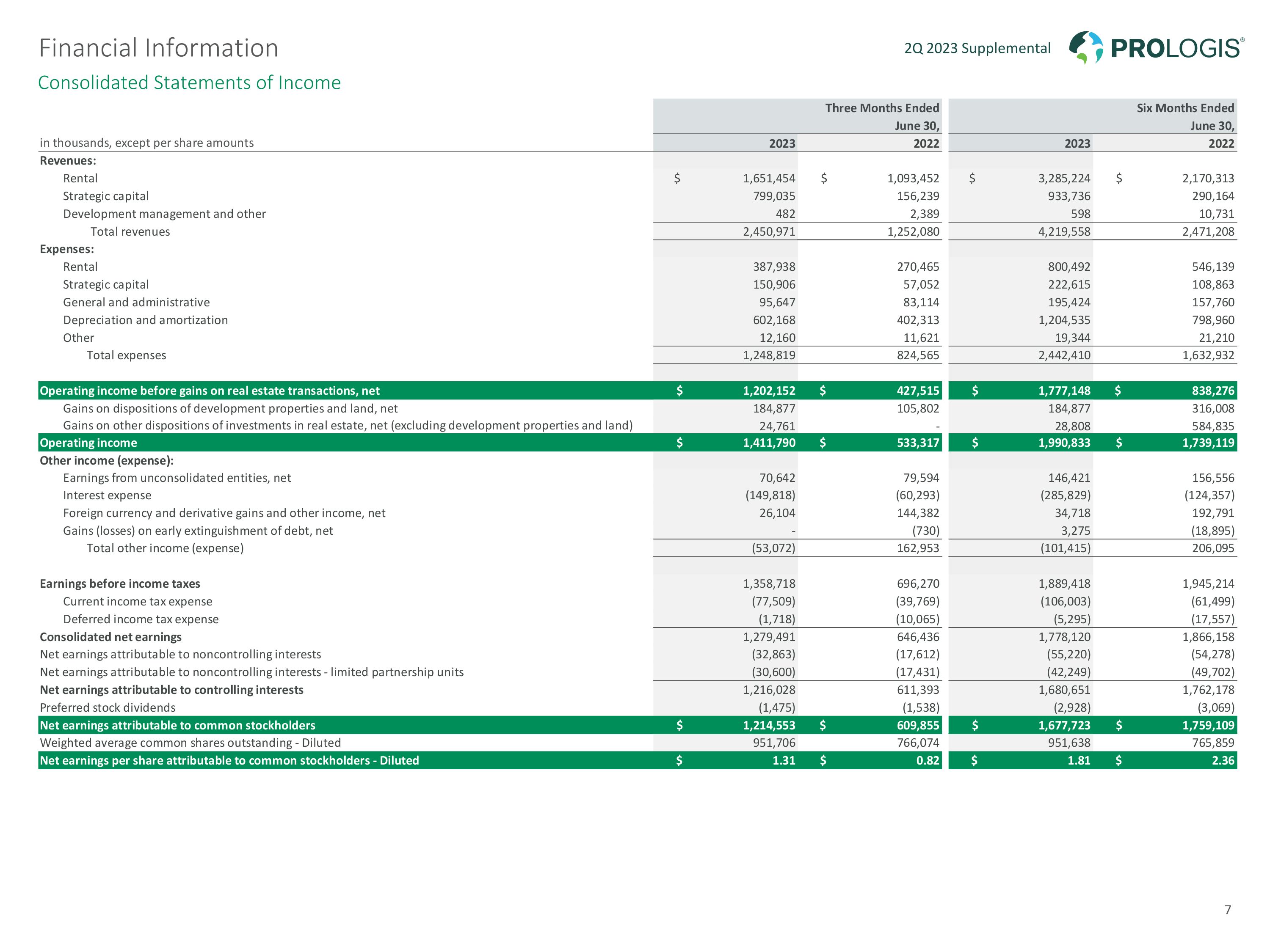The height and width of the screenshot is (952, 1270).
Task: Click the Expenses section heading
Action: click(x=66, y=249)
